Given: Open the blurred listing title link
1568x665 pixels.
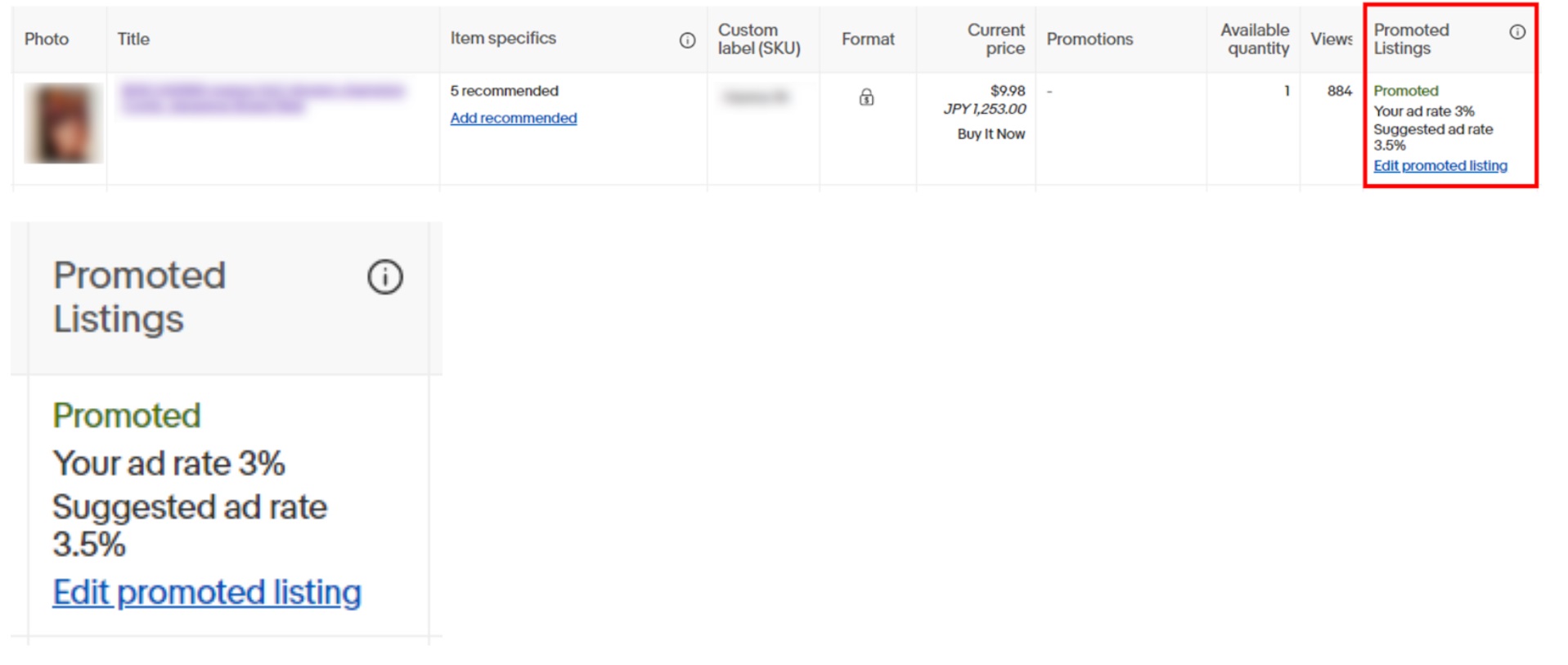Looking at the screenshot, I should point(262,98).
